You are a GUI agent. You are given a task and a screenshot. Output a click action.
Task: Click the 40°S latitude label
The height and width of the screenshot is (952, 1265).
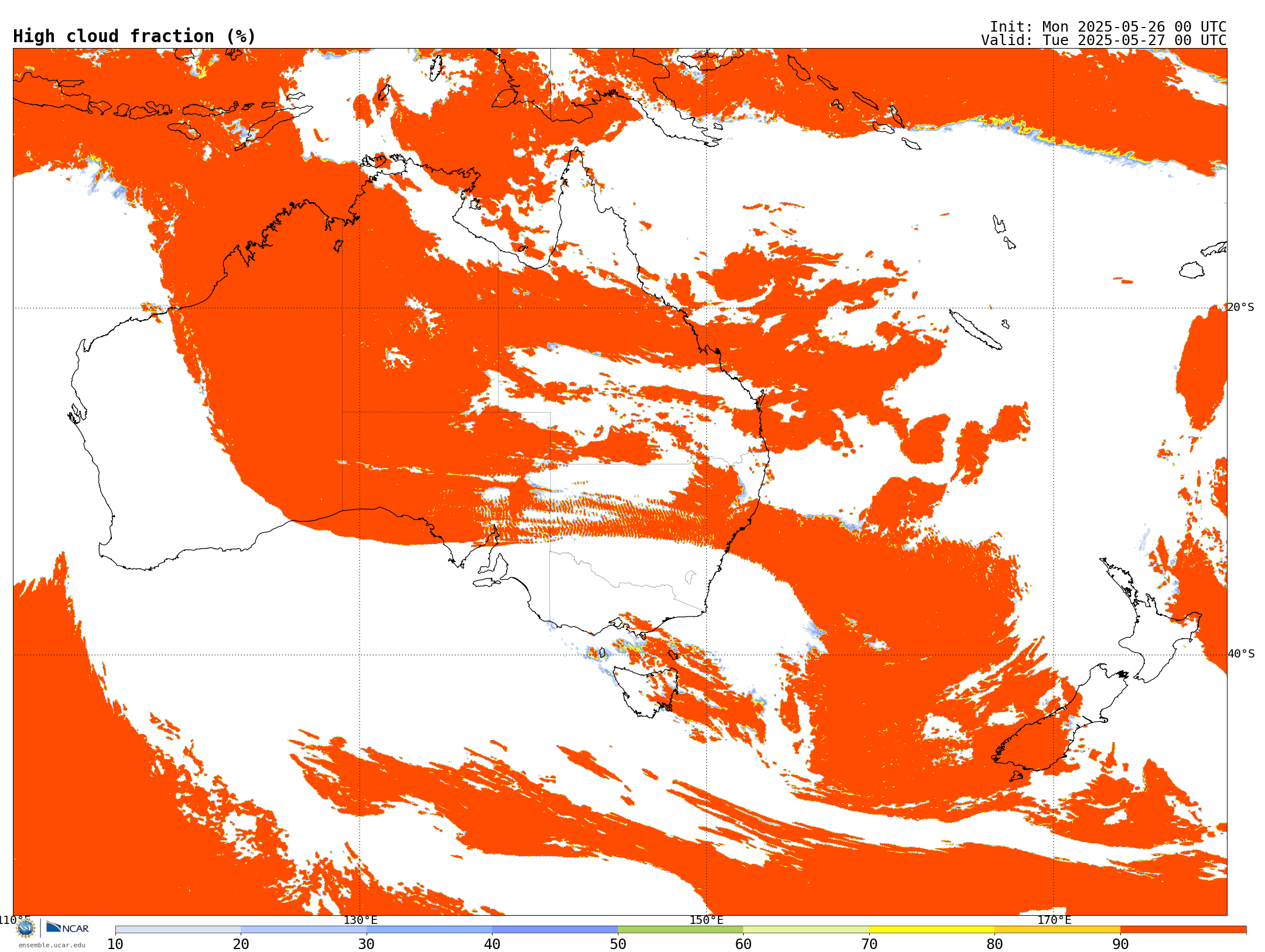(x=1241, y=654)
